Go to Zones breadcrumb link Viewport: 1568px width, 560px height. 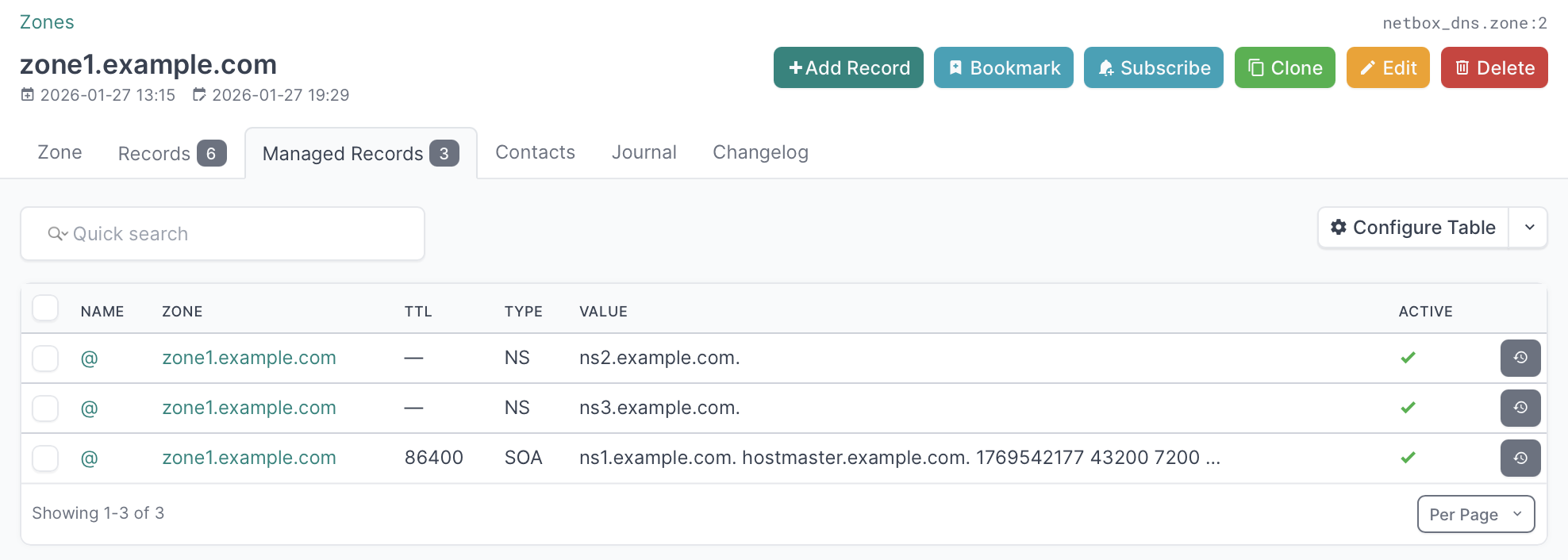pos(47,22)
